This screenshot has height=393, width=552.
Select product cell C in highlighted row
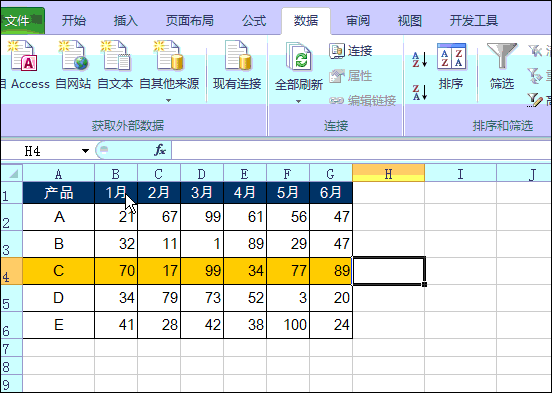click(x=59, y=271)
